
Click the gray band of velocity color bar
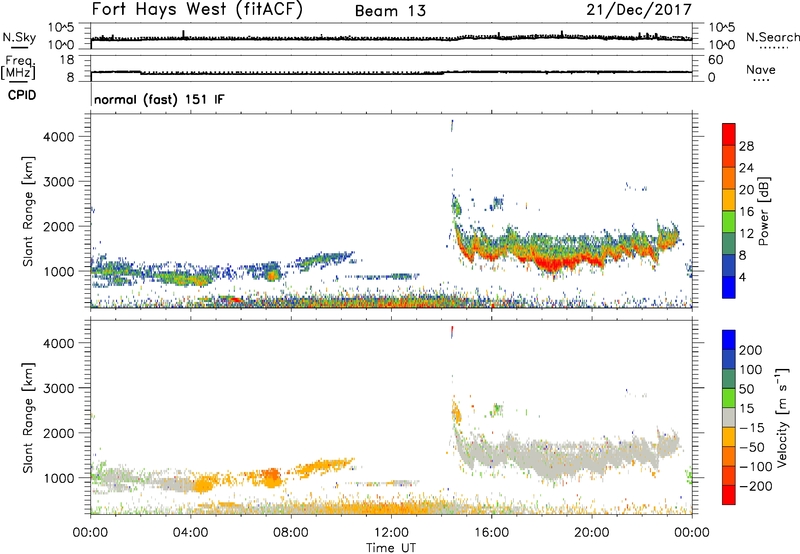tap(729, 417)
